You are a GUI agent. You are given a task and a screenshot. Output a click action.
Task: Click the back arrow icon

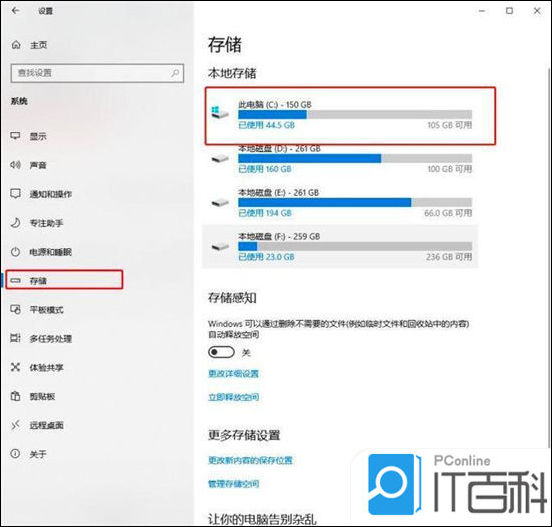coord(15,11)
